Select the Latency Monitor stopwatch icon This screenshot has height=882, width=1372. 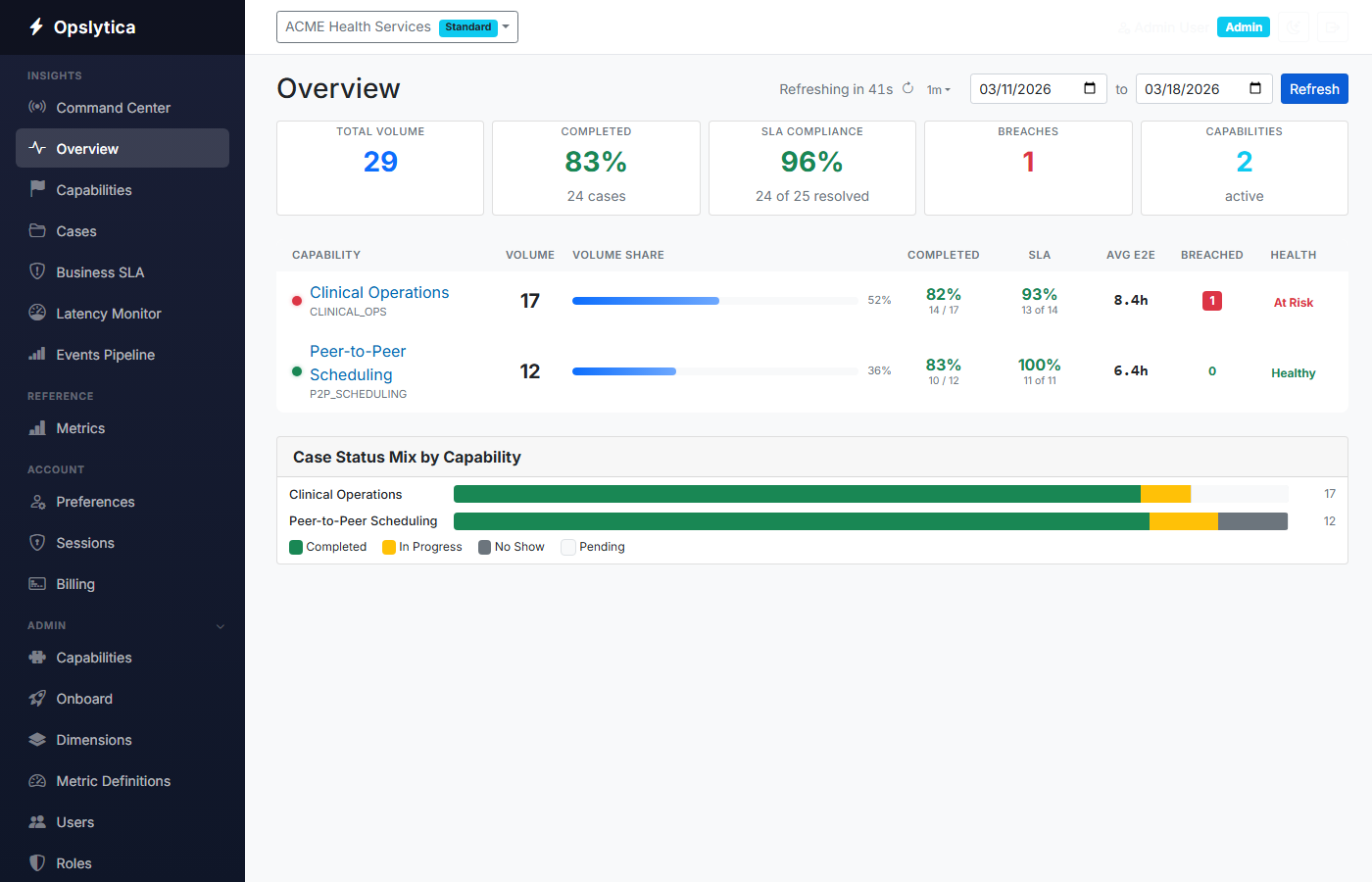39,313
